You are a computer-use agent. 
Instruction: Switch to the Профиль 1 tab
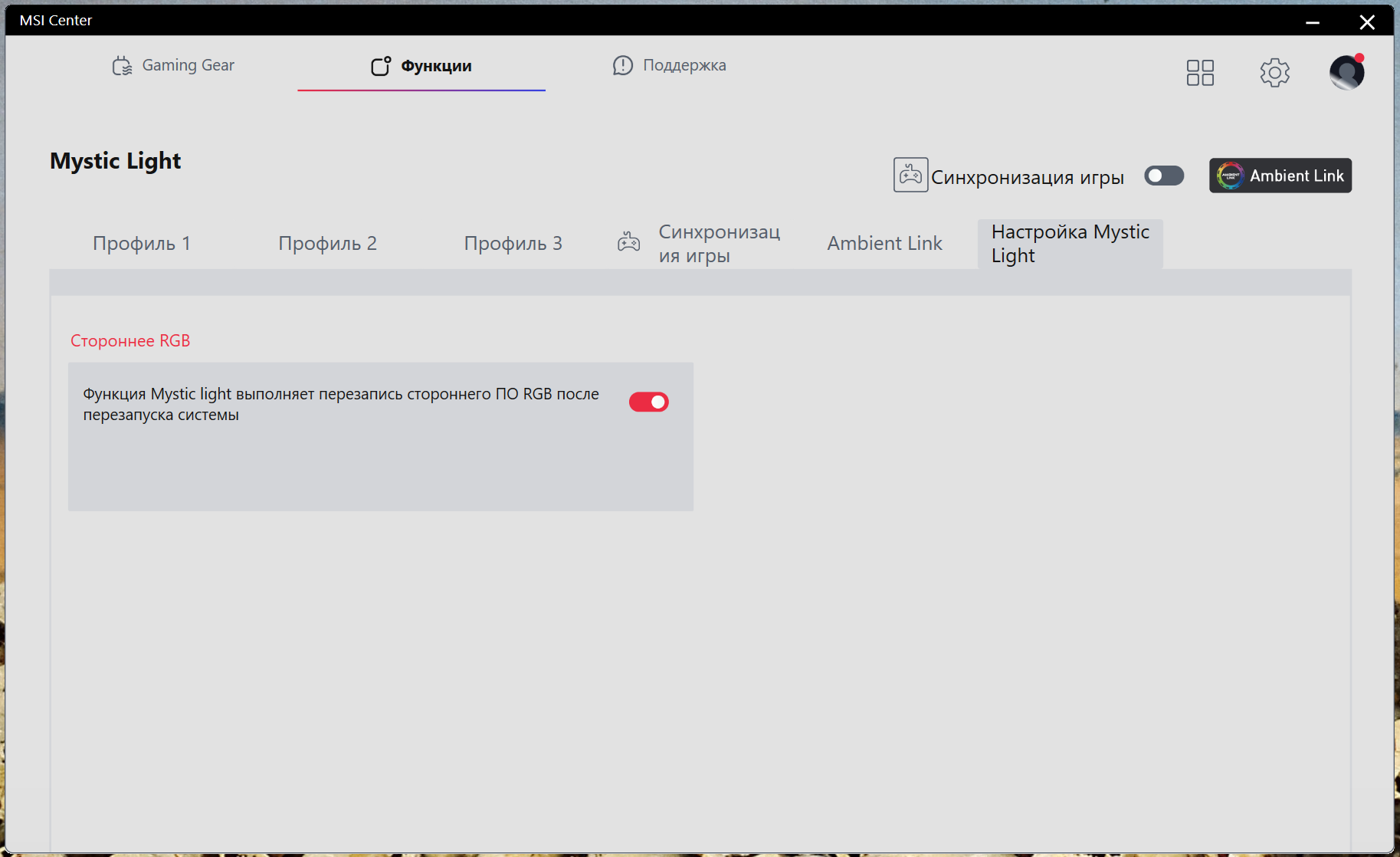click(x=142, y=243)
